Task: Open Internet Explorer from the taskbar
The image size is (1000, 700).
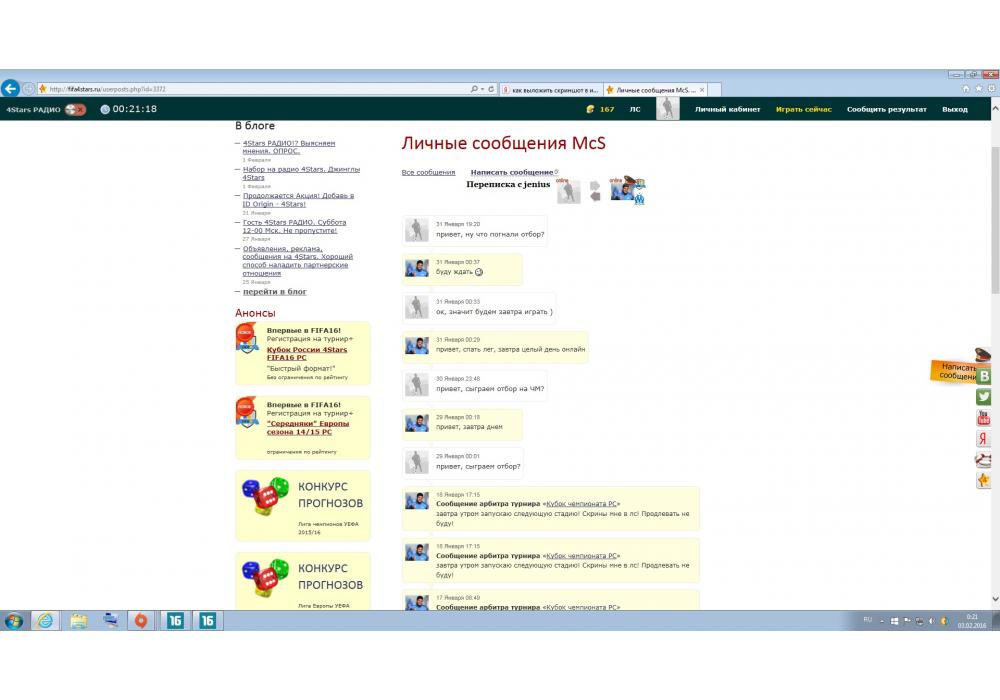Action: (x=45, y=621)
